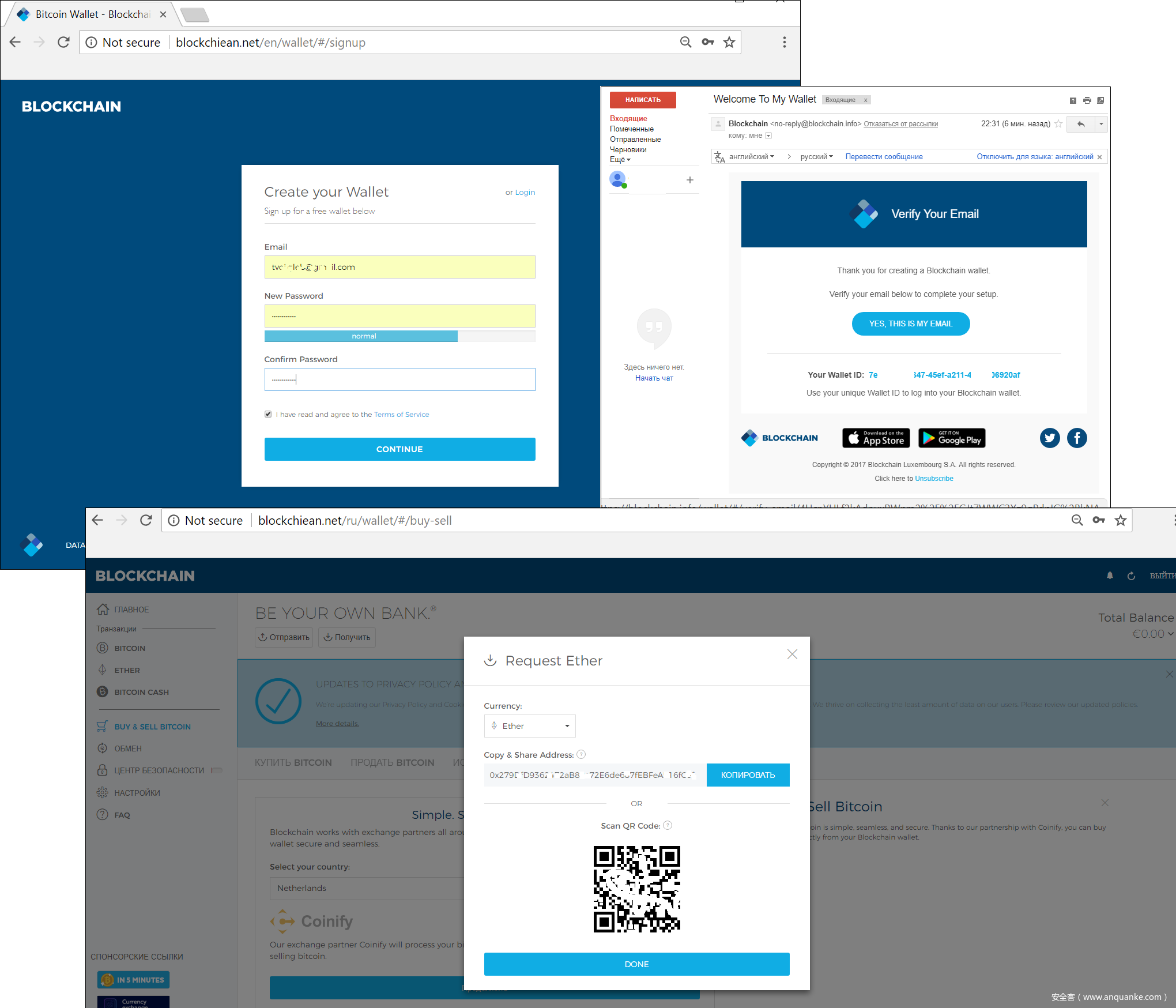Click the plus icon in the mail chat panel
This screenshot has width=1176, height=1008.
coord(689,180)
